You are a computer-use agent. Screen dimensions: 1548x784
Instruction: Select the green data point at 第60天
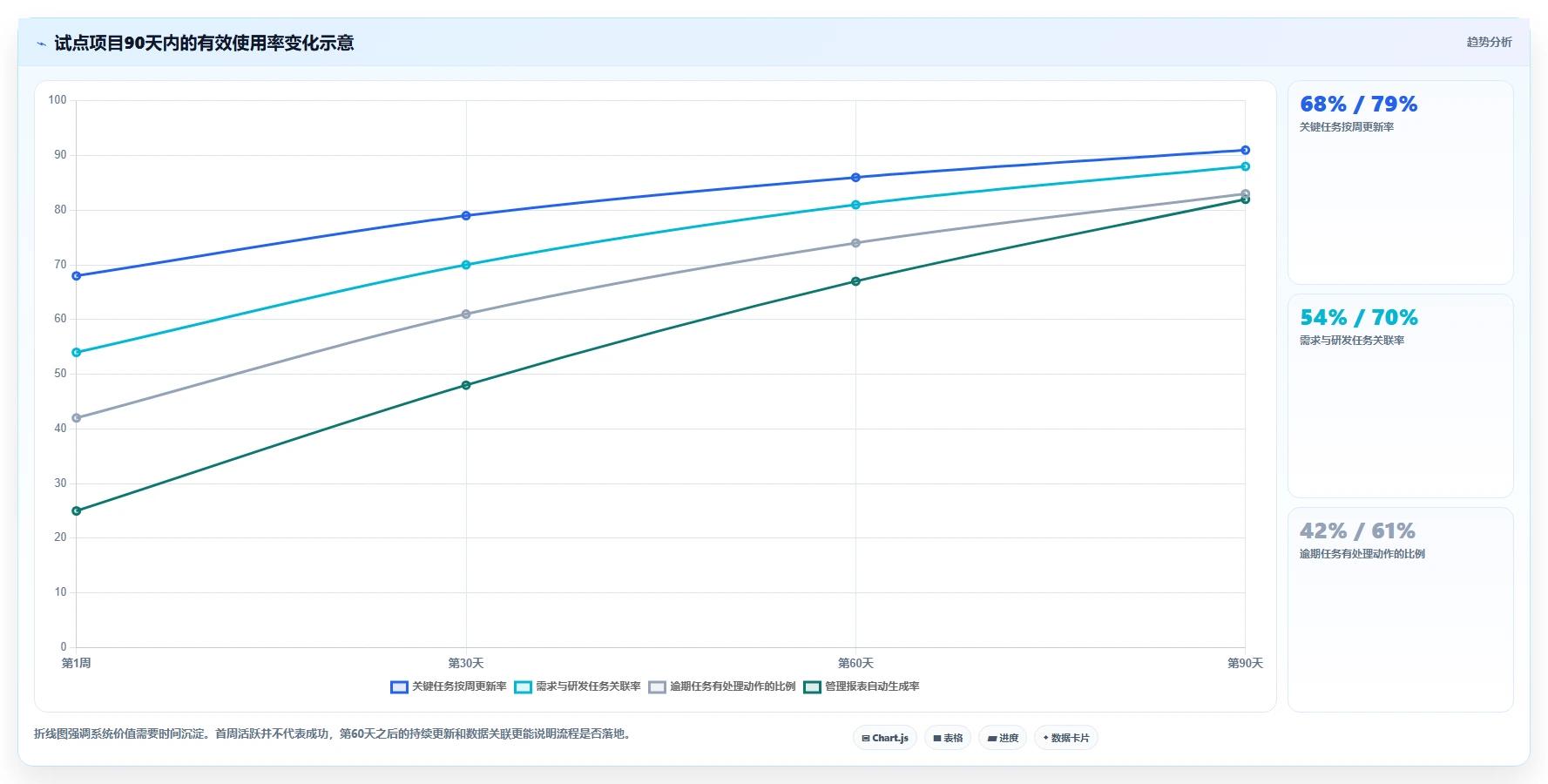click(x=855, y=281)
